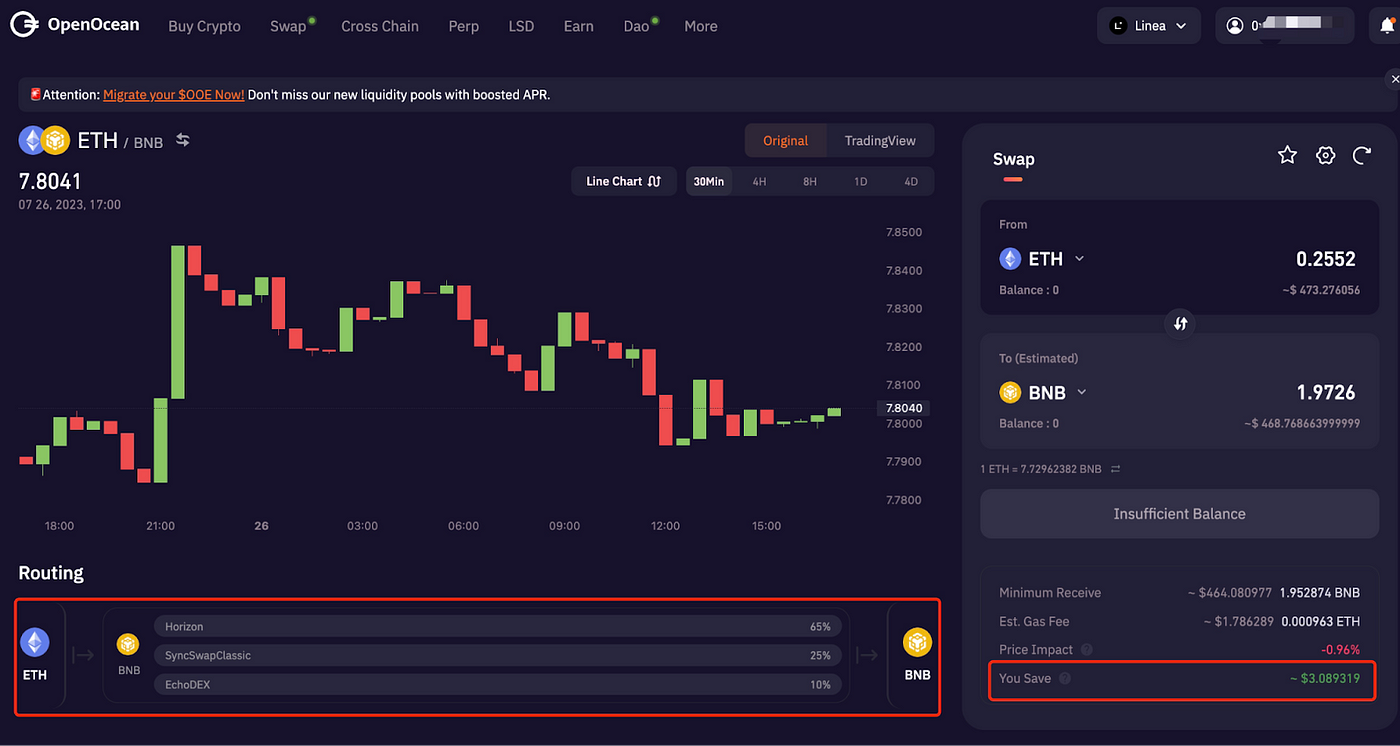The image size is (1400, 746).
Task: Edit the From amount 0.2552
Action: (x=1326, y=259)
